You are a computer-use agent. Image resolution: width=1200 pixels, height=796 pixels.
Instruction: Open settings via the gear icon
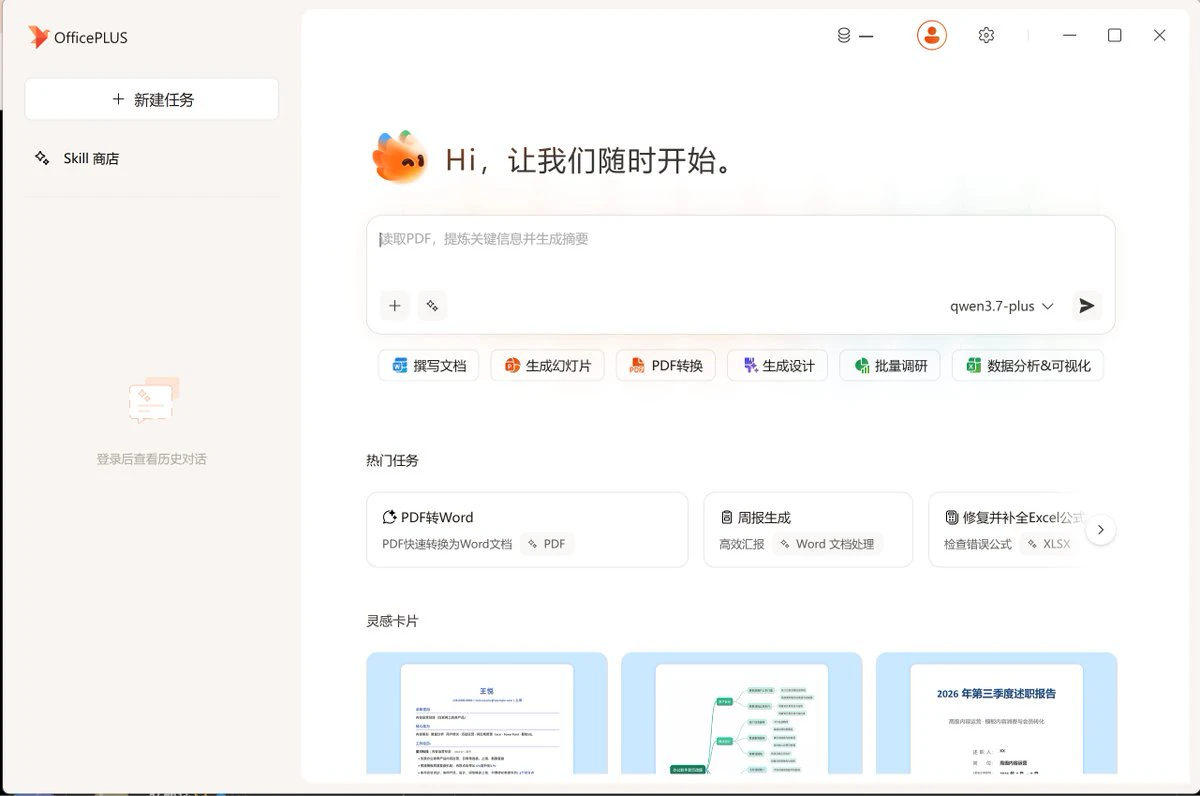[x=986, y=36]
